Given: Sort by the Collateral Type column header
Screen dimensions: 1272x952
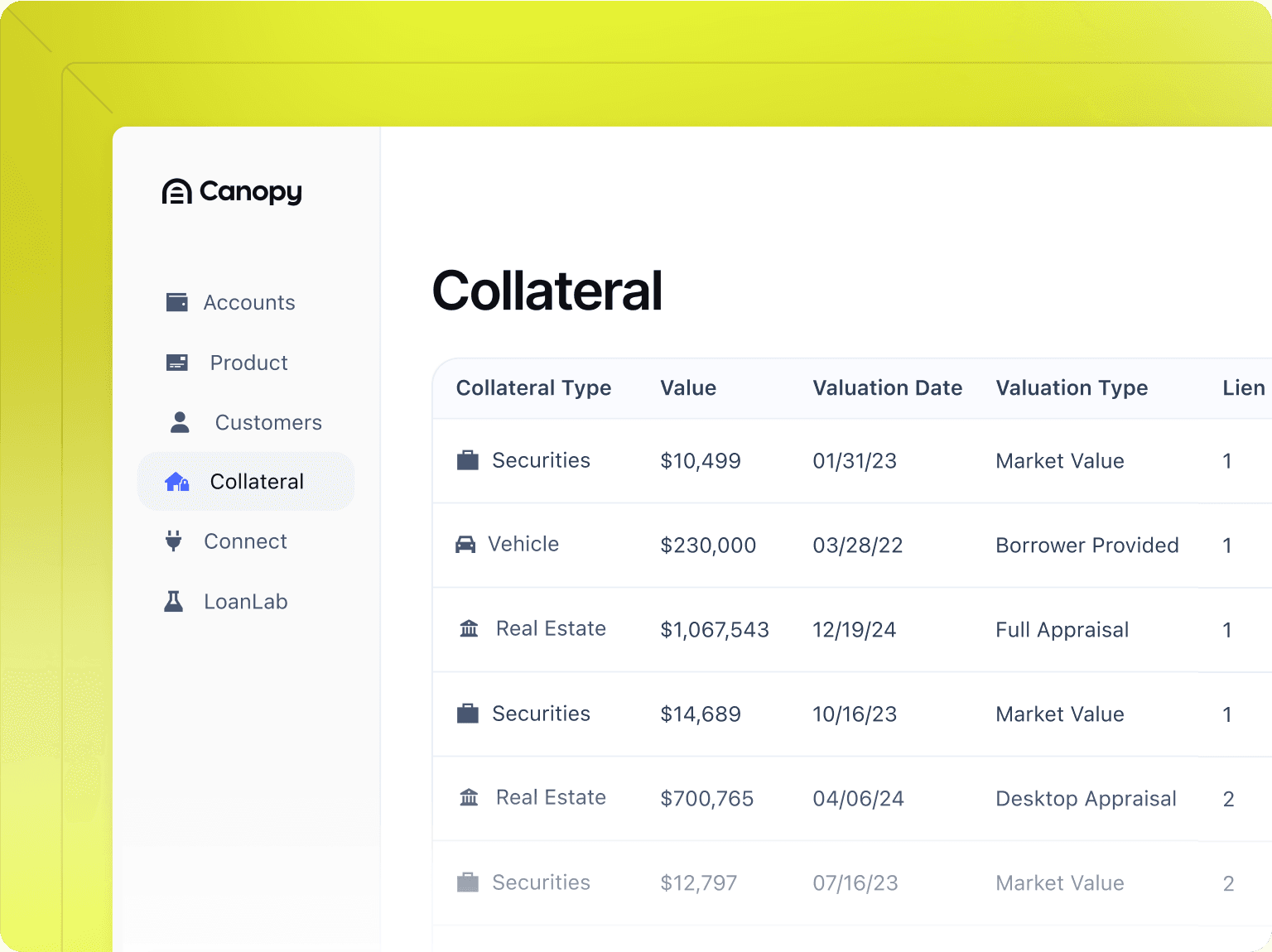Looking at the screenshot, I should [534, 387].
